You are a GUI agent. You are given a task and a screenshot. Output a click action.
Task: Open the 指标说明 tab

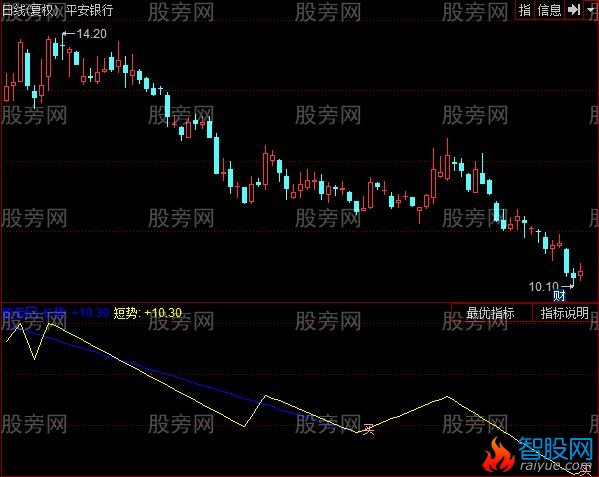coord(565,313)
